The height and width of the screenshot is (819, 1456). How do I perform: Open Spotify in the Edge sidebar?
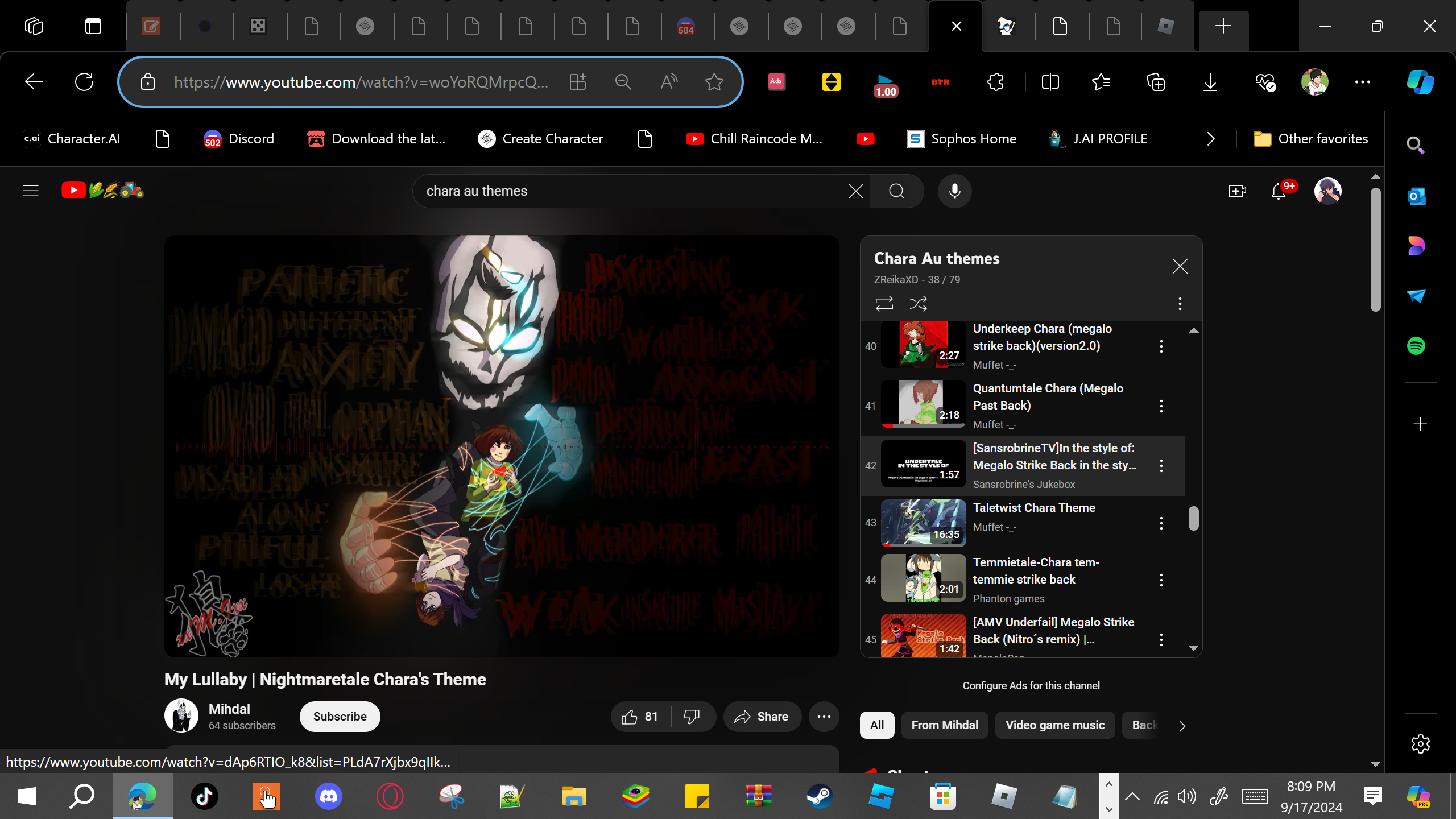1416,346
